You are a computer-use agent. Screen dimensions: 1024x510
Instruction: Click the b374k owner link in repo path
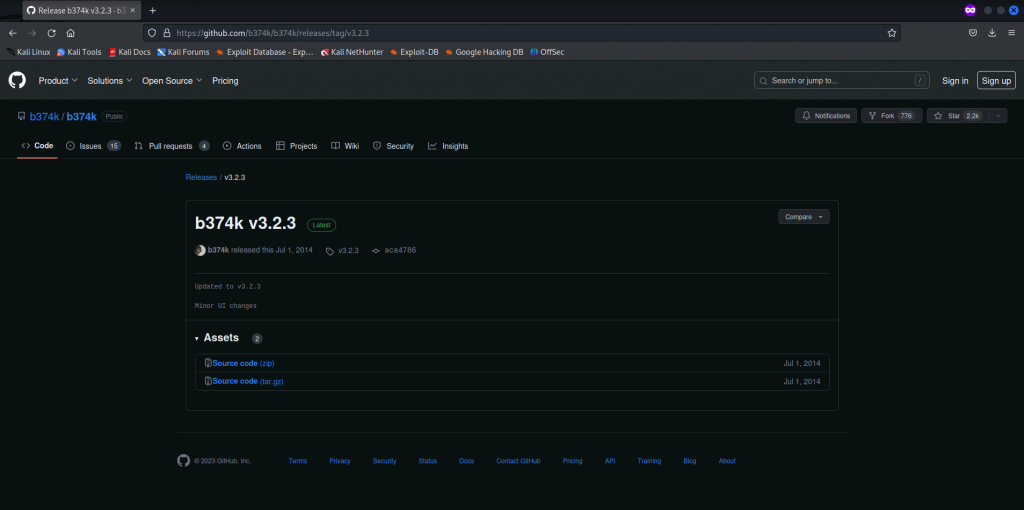click(44, 116)
